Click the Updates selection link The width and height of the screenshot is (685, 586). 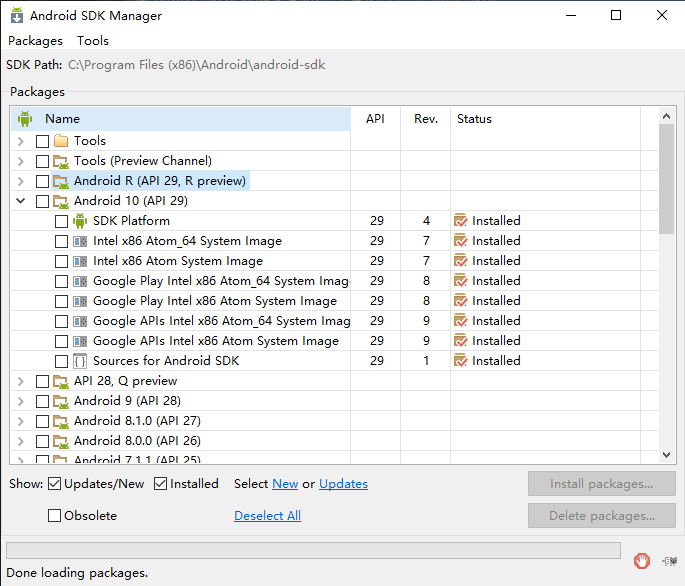click(343, 484)
